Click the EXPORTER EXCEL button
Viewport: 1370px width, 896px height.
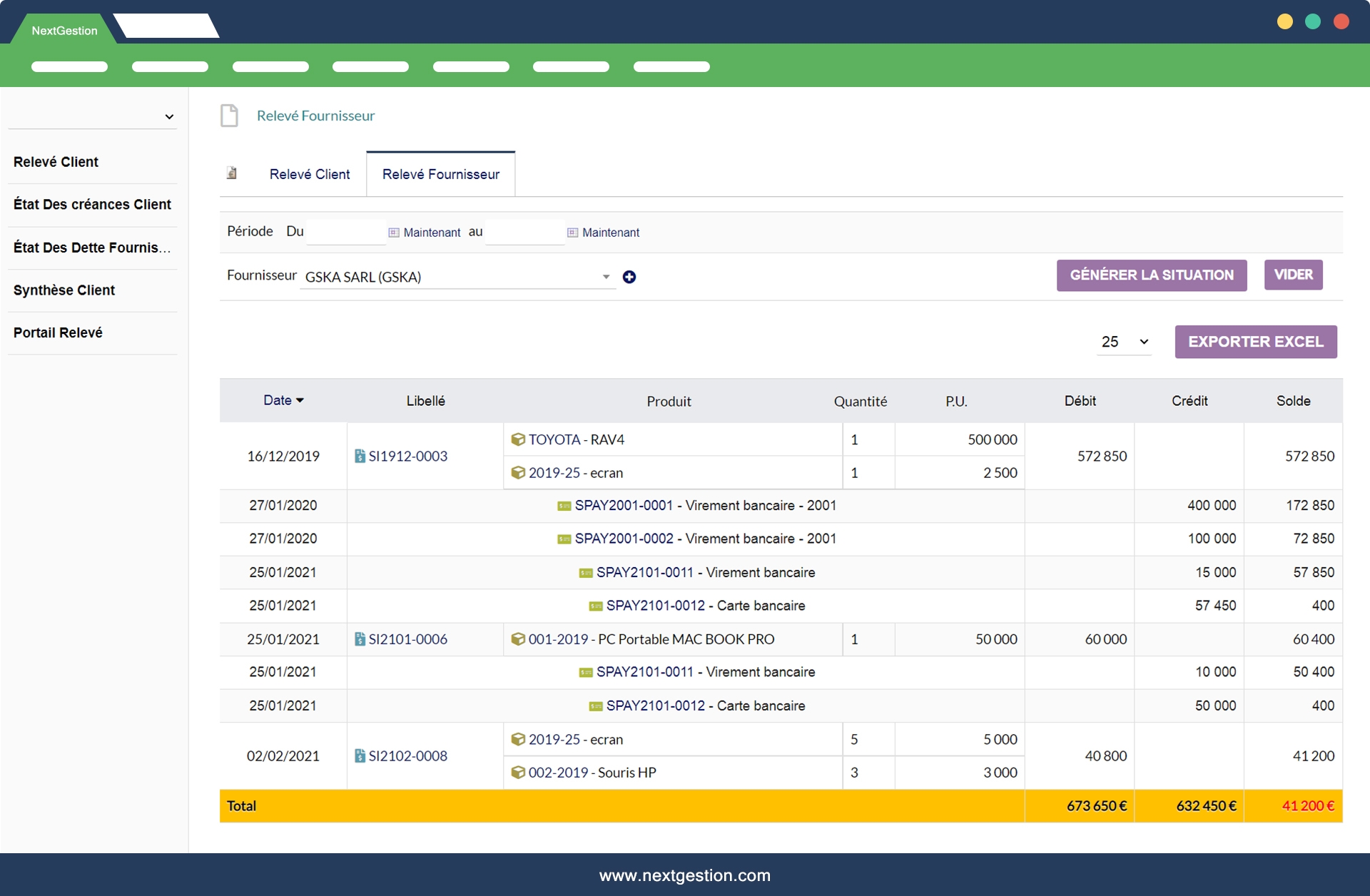tap(1255, 342)
